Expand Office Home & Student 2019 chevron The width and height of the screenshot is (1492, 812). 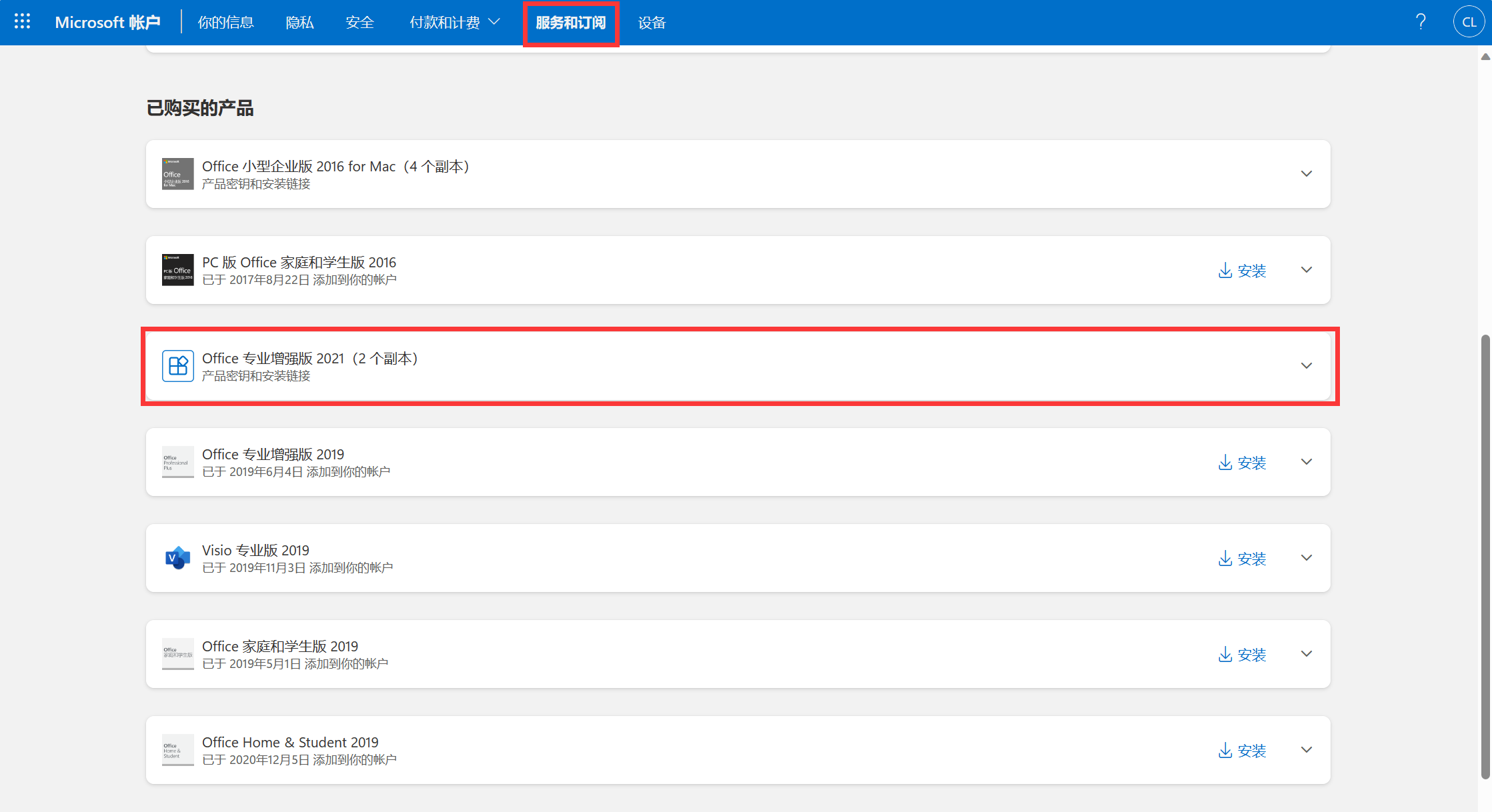(x=1307, y=750)
